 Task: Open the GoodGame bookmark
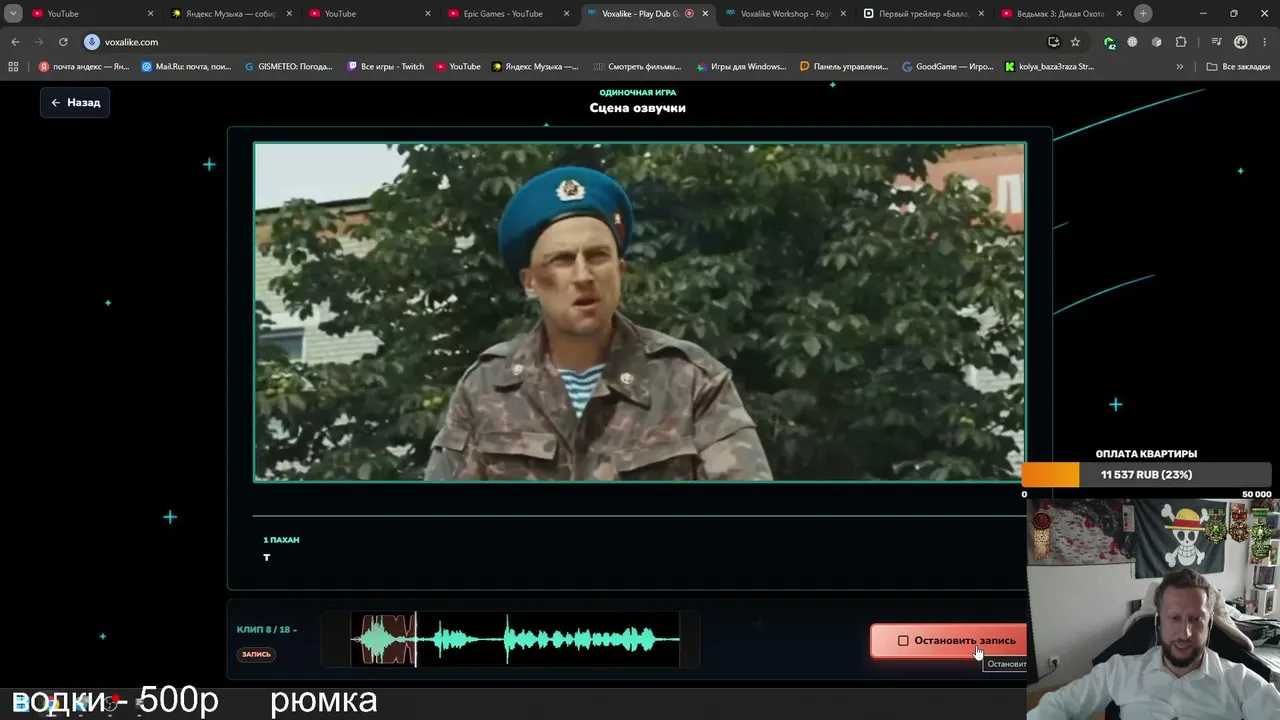[x=947, y=67]
